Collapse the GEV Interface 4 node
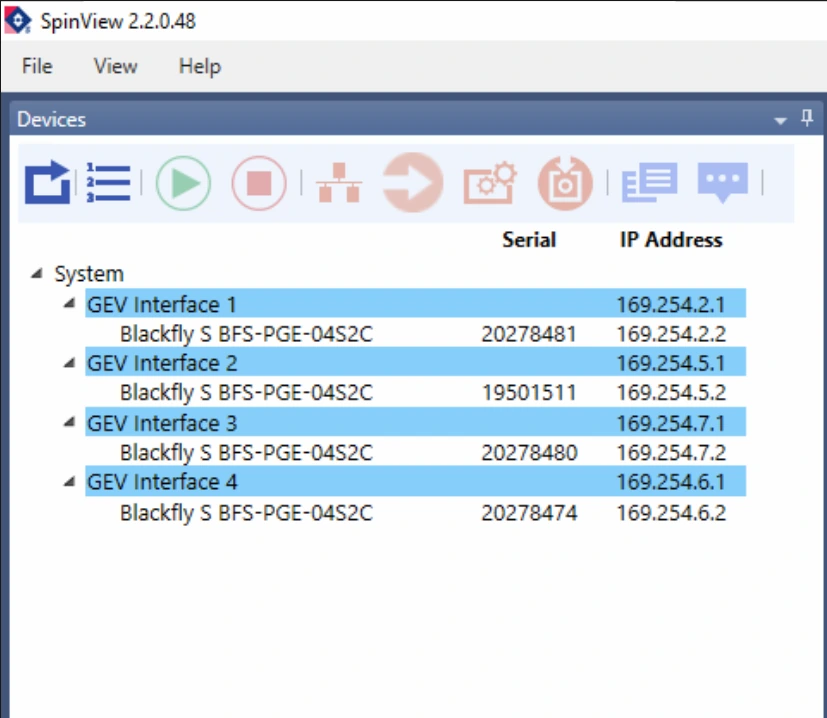Screen dimensions: 827x718 69,481
